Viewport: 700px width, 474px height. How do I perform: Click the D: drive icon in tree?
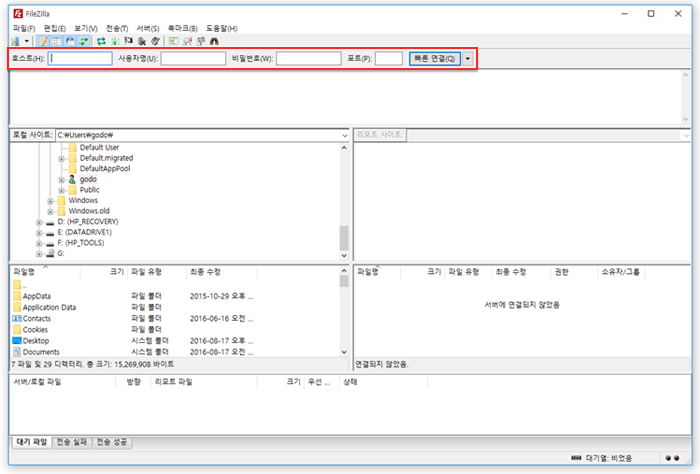(50, 222)
